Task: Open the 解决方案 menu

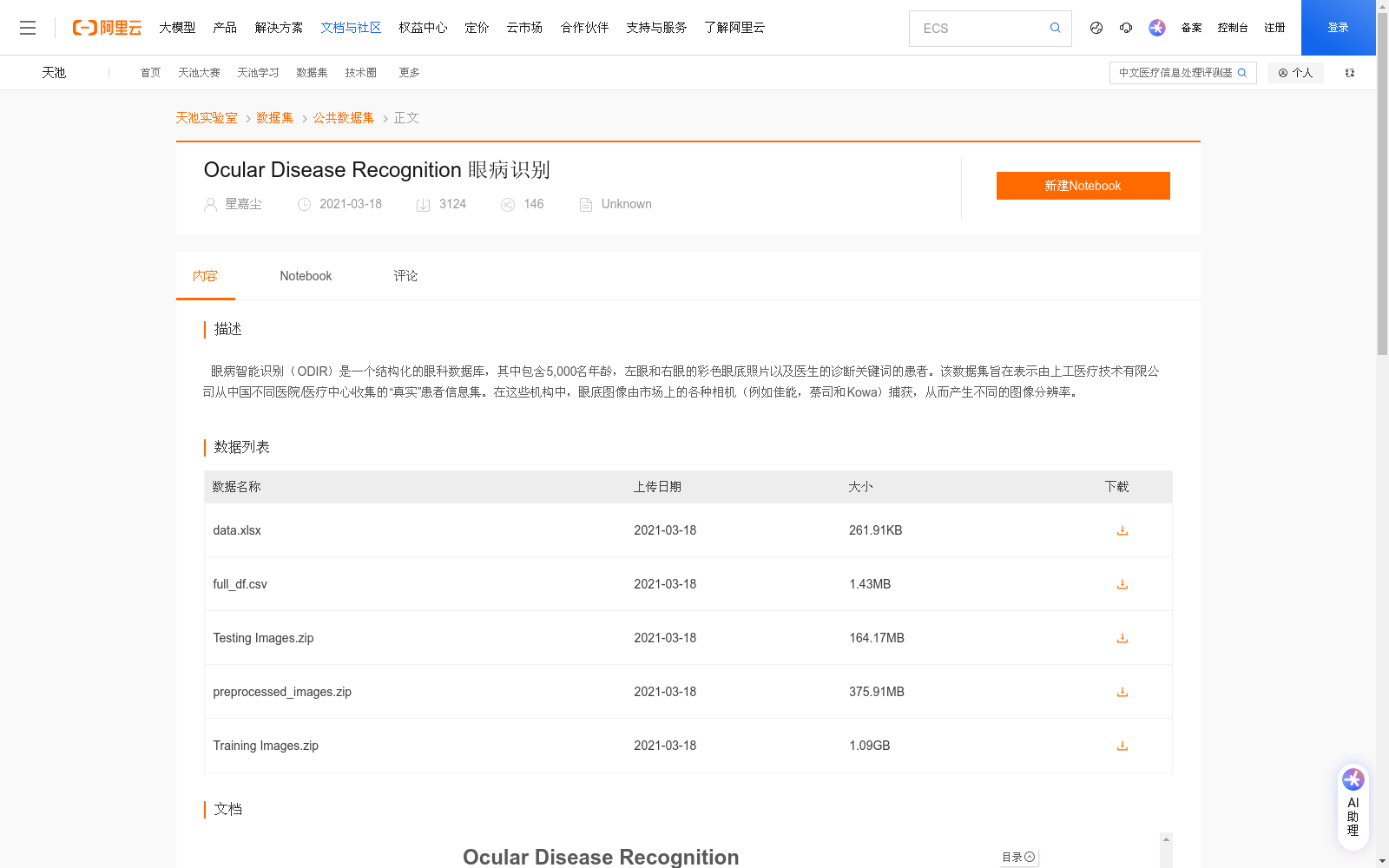Action: tap(279, 28)
